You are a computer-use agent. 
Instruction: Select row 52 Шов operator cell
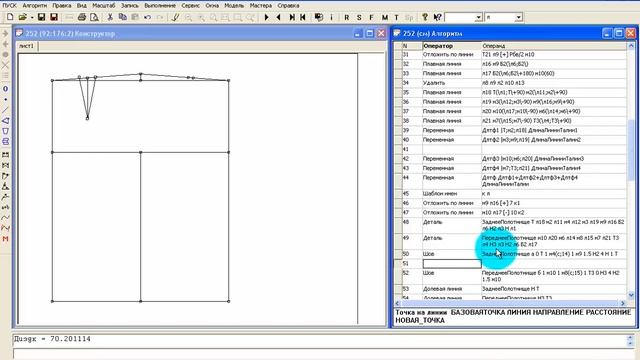coord(452,276)
